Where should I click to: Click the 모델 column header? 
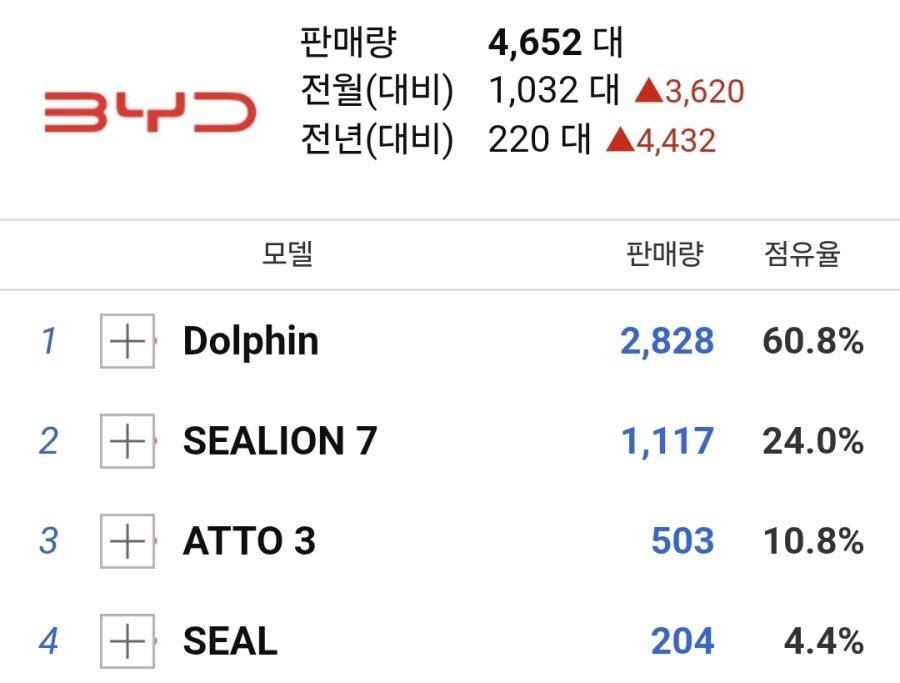coord(288,254)
